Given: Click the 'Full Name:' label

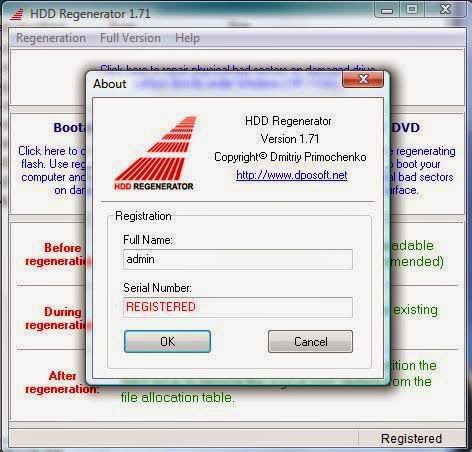Looking at the screenshot, I should pos(148,240).
